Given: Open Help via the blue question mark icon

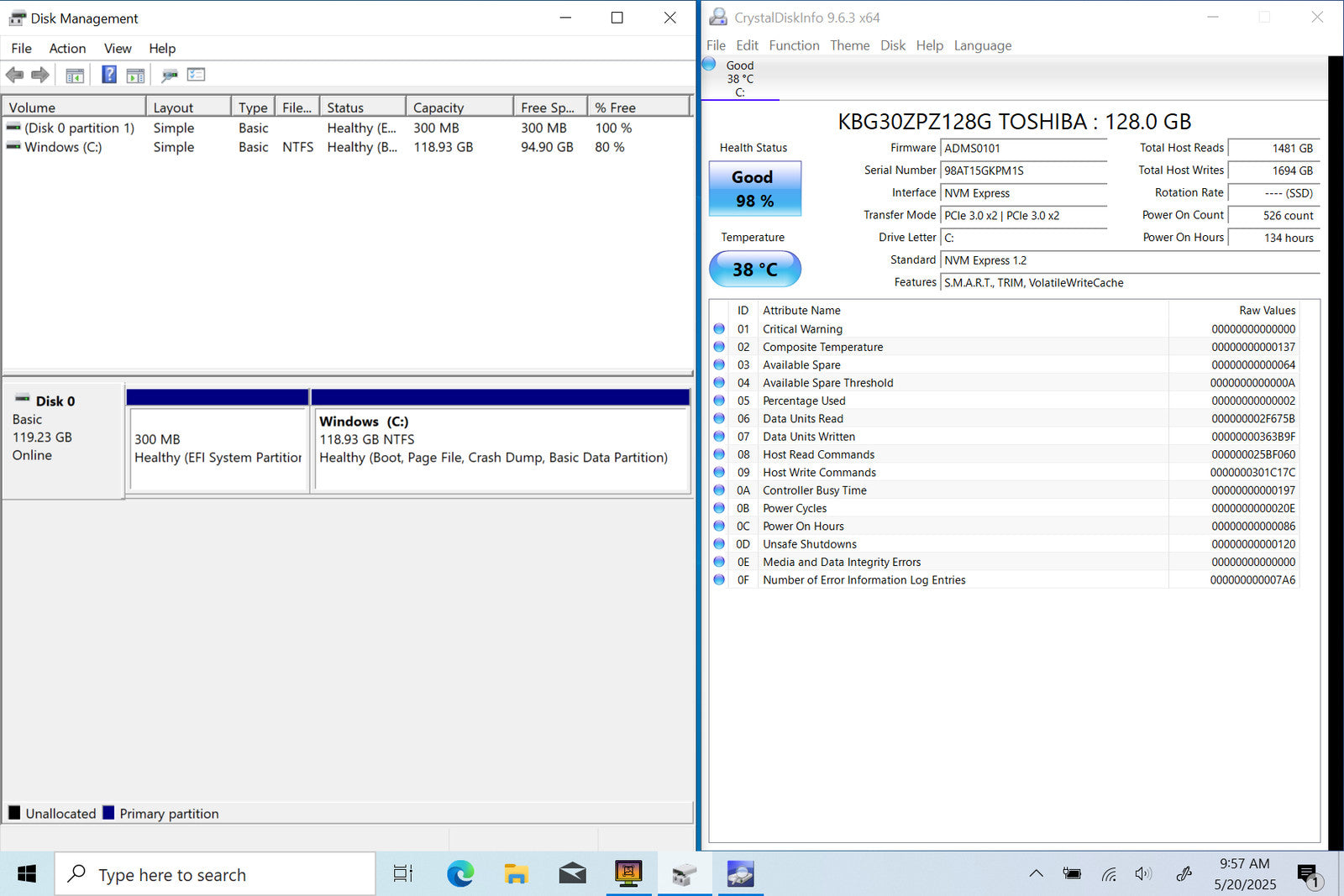Looking at the screenshot, I should [x=109, y=75].
